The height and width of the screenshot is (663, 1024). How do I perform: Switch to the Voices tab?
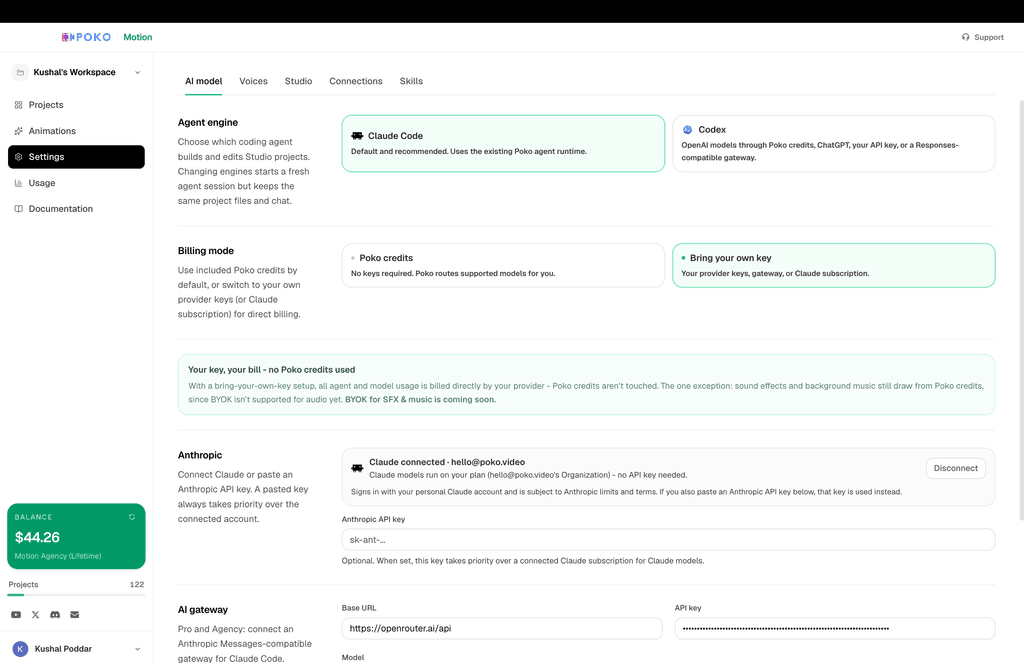(253, 81)
